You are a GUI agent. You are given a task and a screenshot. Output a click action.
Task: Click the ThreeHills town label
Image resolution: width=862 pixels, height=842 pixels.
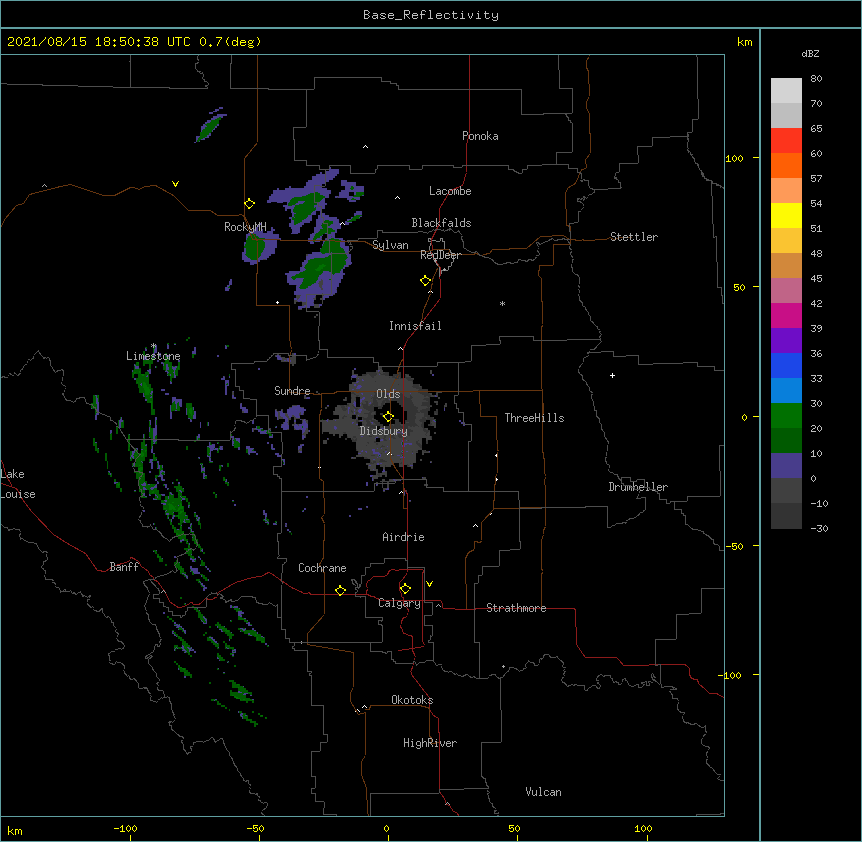(x=534, y=418)
